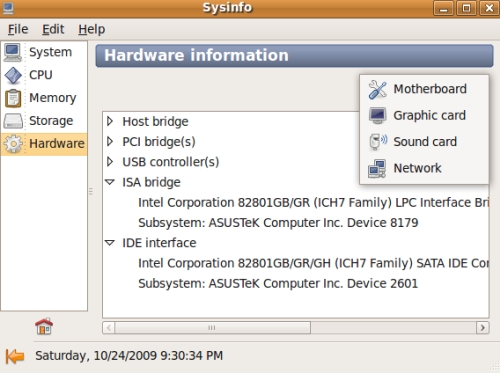500x373 pixels.
Task: Click the orange back arrow icon
Action: point(15,356)
